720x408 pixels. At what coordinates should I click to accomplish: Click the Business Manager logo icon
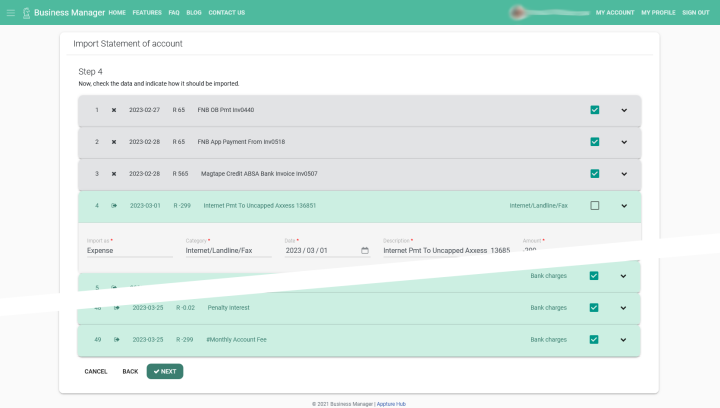(26, 13)
